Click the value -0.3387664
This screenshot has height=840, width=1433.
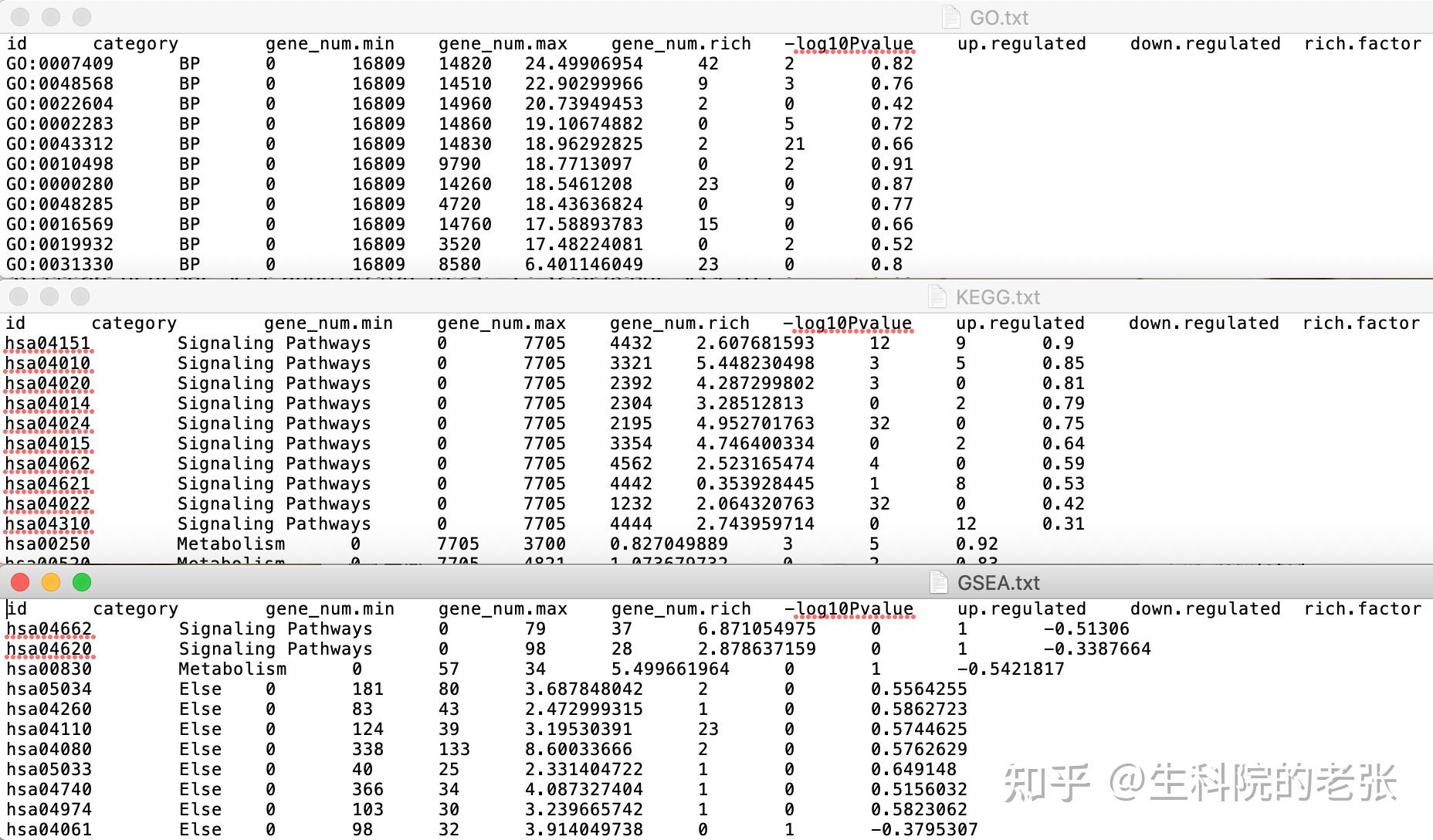click(1097, 649)
